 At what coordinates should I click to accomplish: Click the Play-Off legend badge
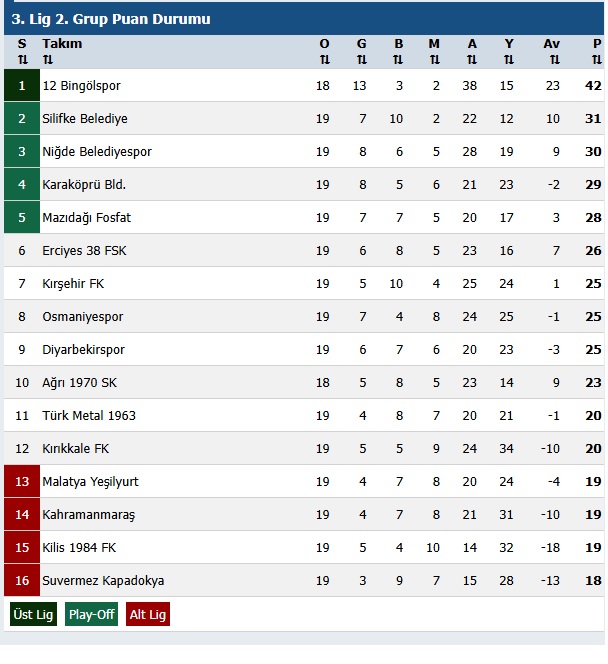(91, 615)
